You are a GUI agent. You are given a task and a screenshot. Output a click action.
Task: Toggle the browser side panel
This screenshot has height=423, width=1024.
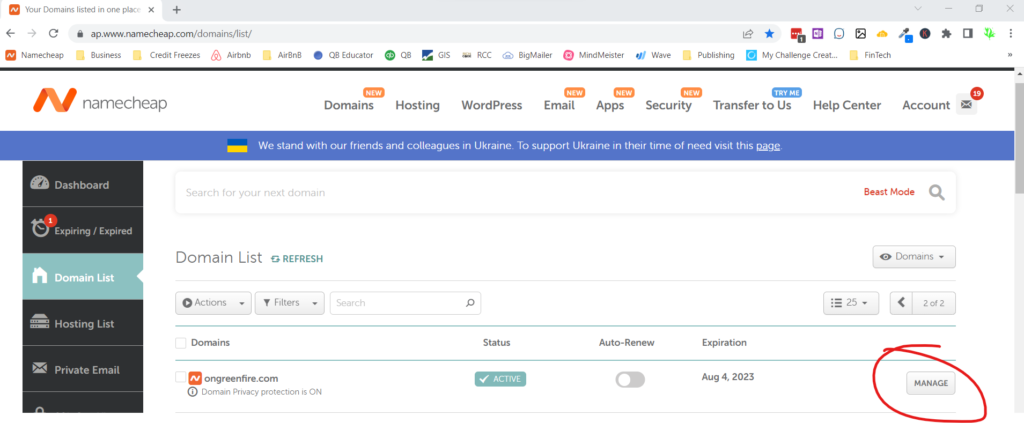[968, 33]
